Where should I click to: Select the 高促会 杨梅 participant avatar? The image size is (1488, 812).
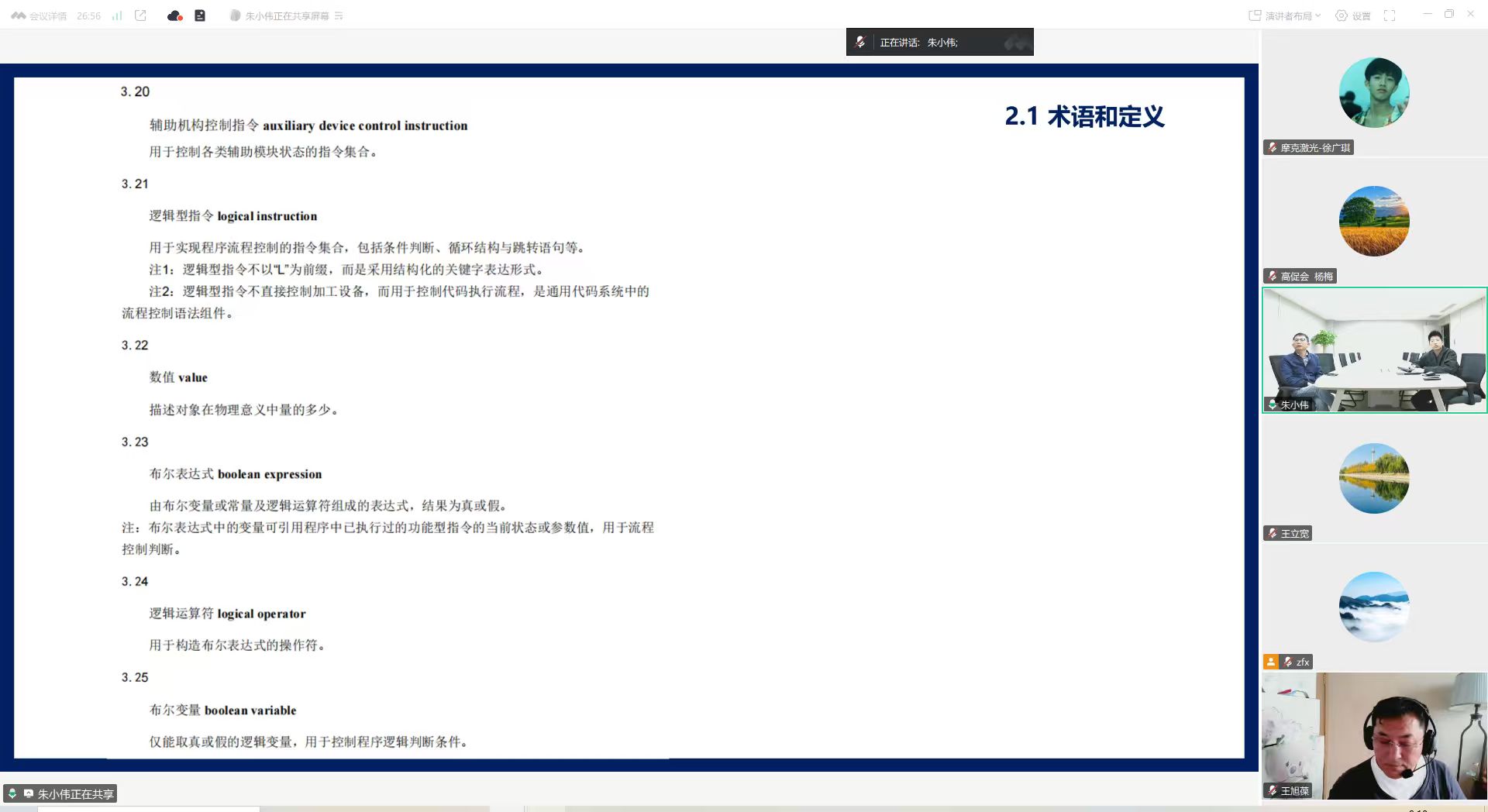pos(1374,222)
